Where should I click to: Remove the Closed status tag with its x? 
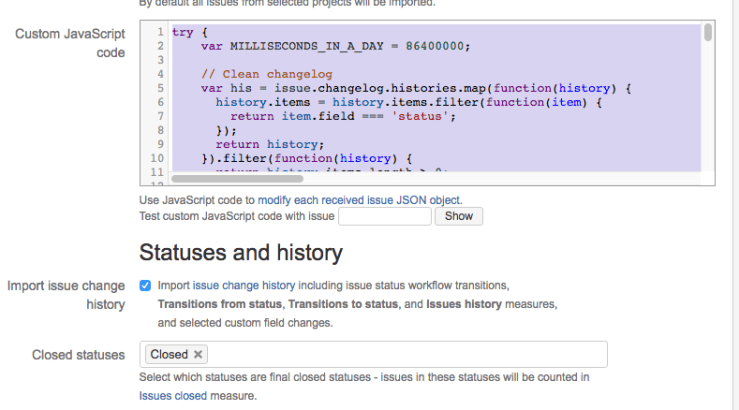(198, 354)
